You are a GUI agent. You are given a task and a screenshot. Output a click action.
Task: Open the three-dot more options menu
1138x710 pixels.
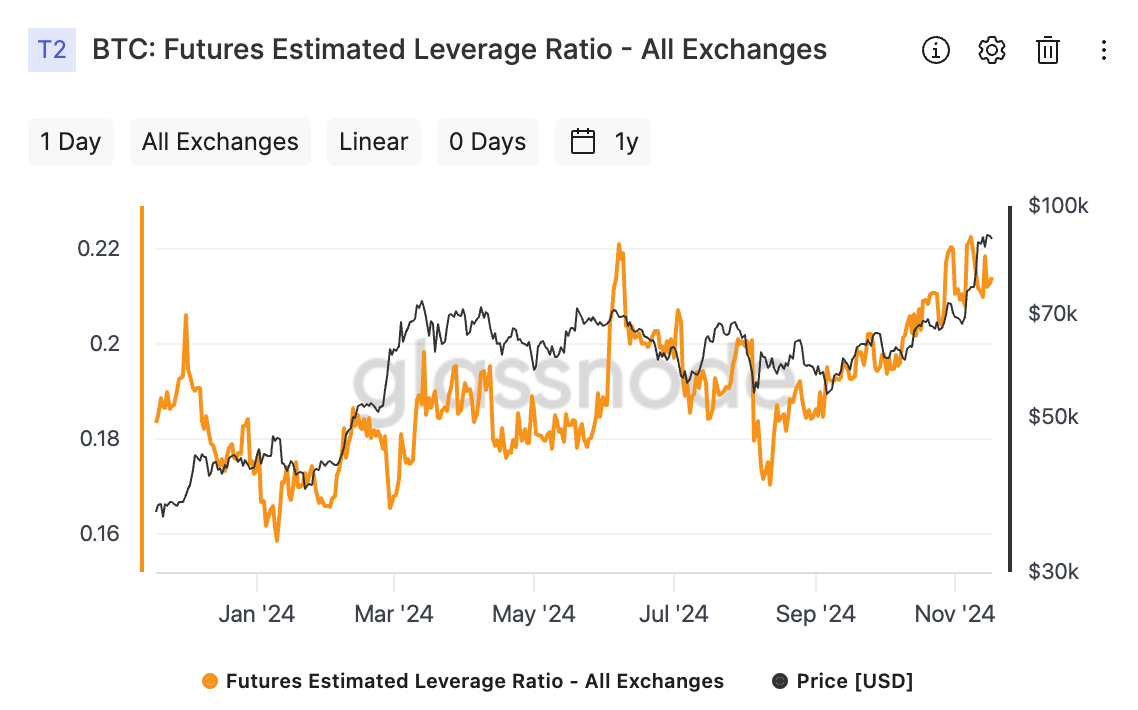coord(1103,50)
